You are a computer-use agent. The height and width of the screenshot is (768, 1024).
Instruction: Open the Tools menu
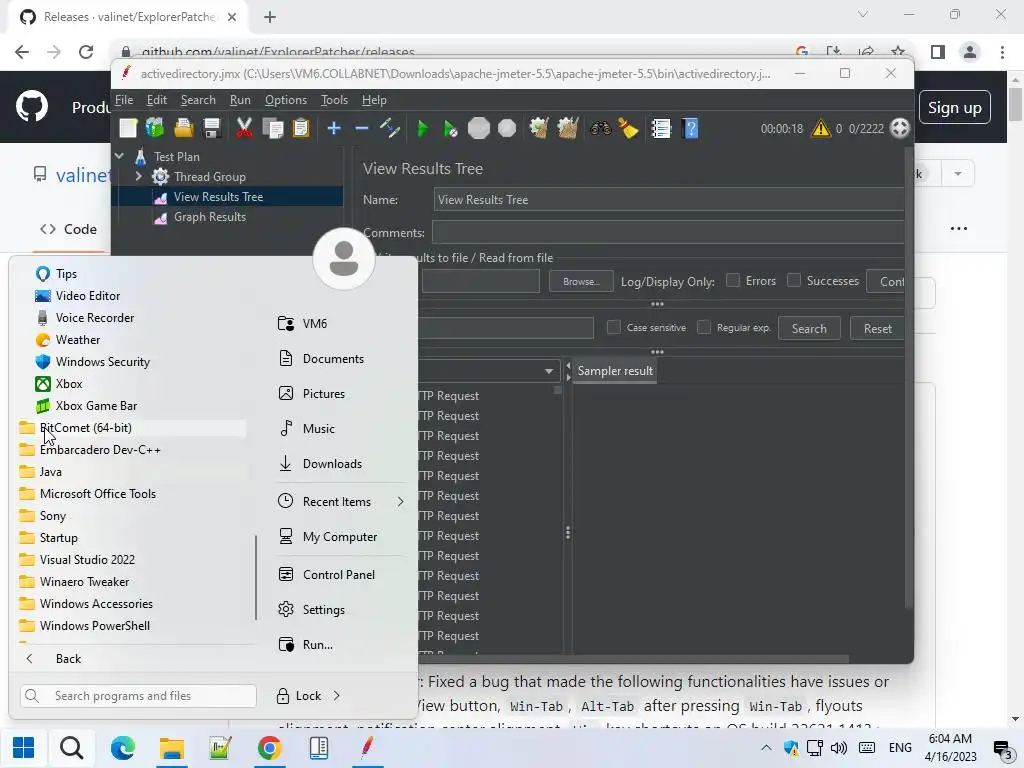tap(334, 100)
